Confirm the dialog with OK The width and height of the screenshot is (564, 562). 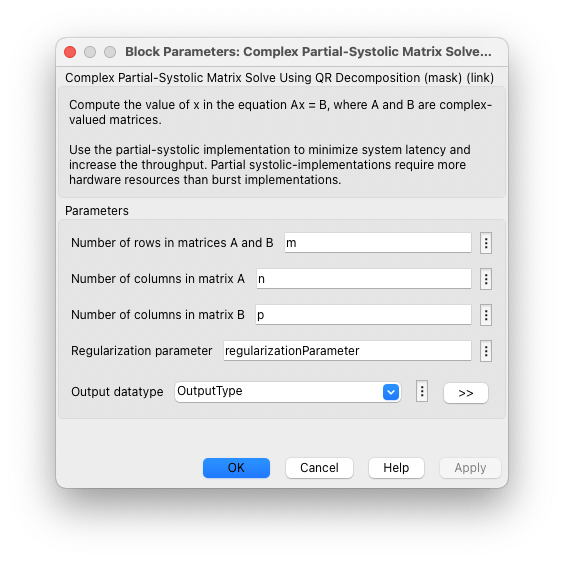[236, 468]
